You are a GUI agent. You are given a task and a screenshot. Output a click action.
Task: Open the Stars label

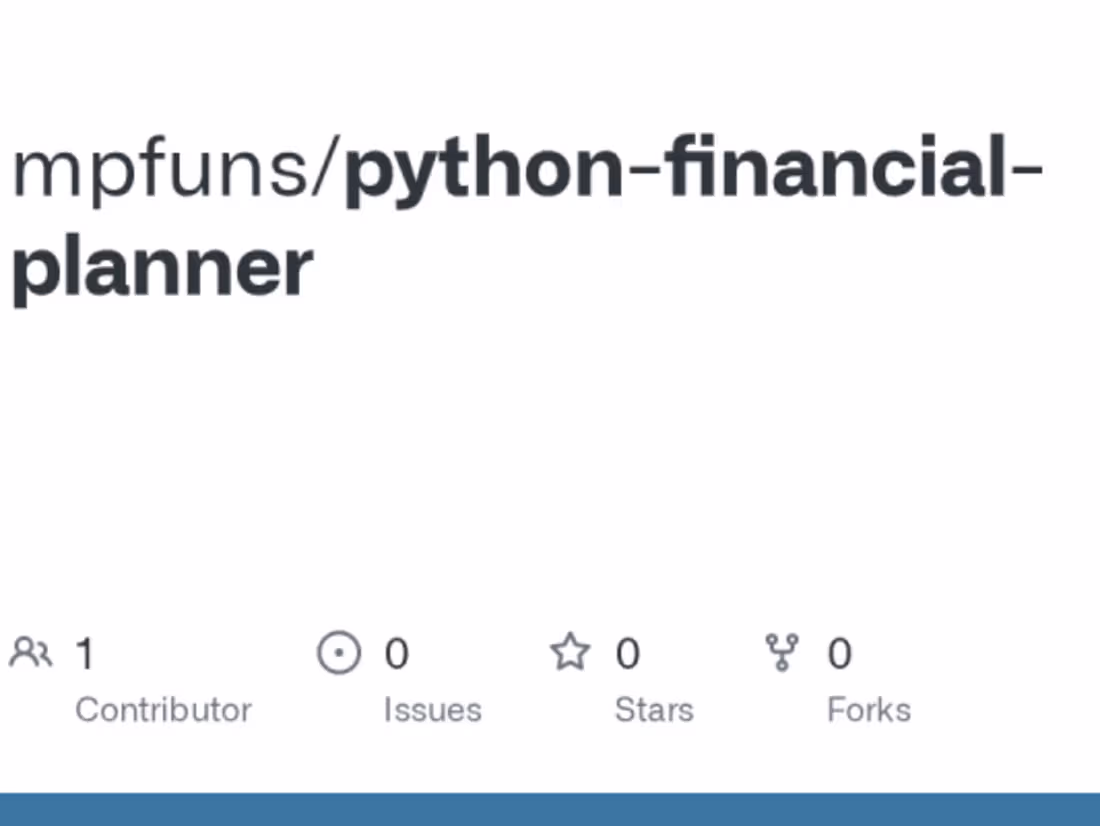(654, 710)
